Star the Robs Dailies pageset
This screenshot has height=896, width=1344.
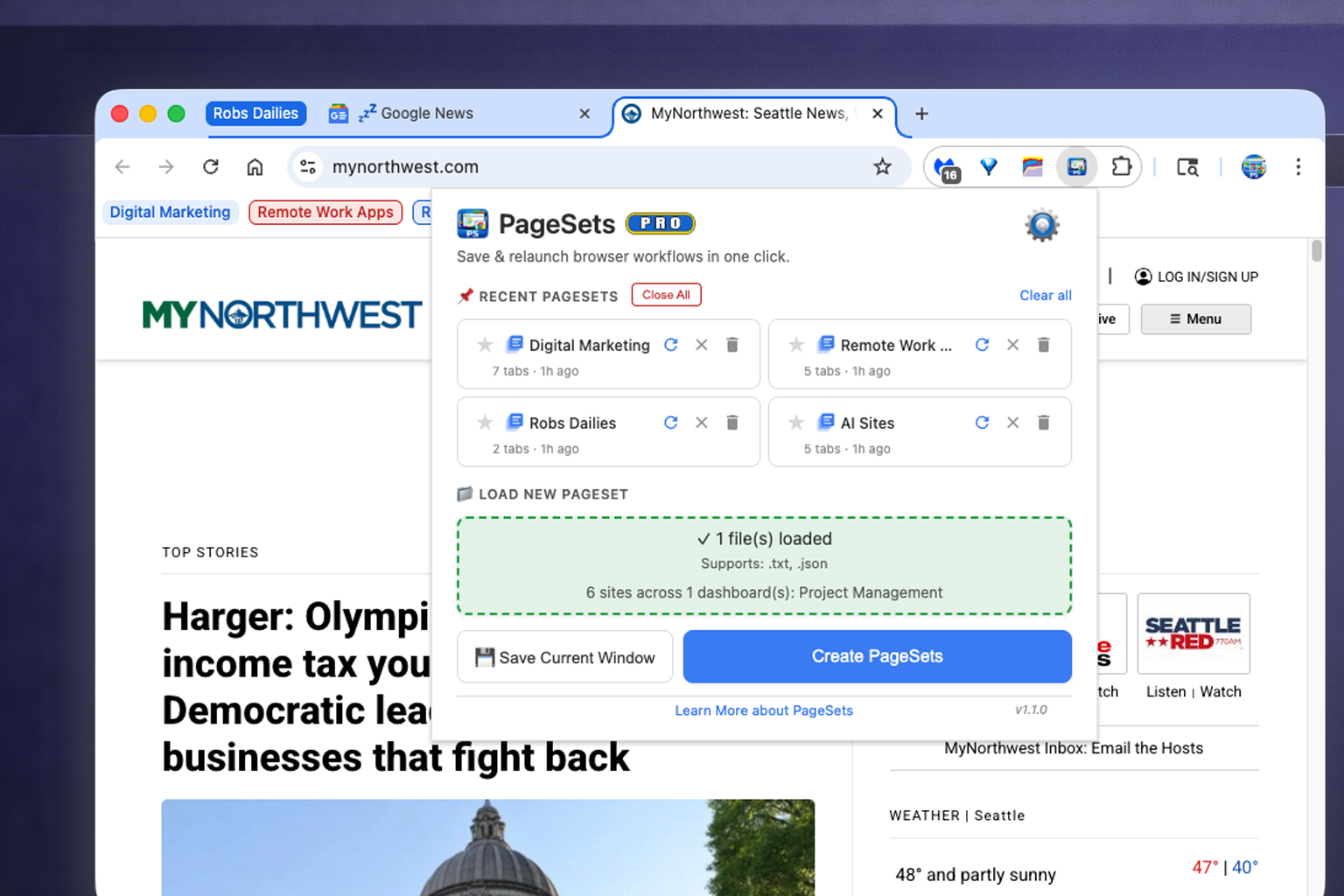pos(485,423)
